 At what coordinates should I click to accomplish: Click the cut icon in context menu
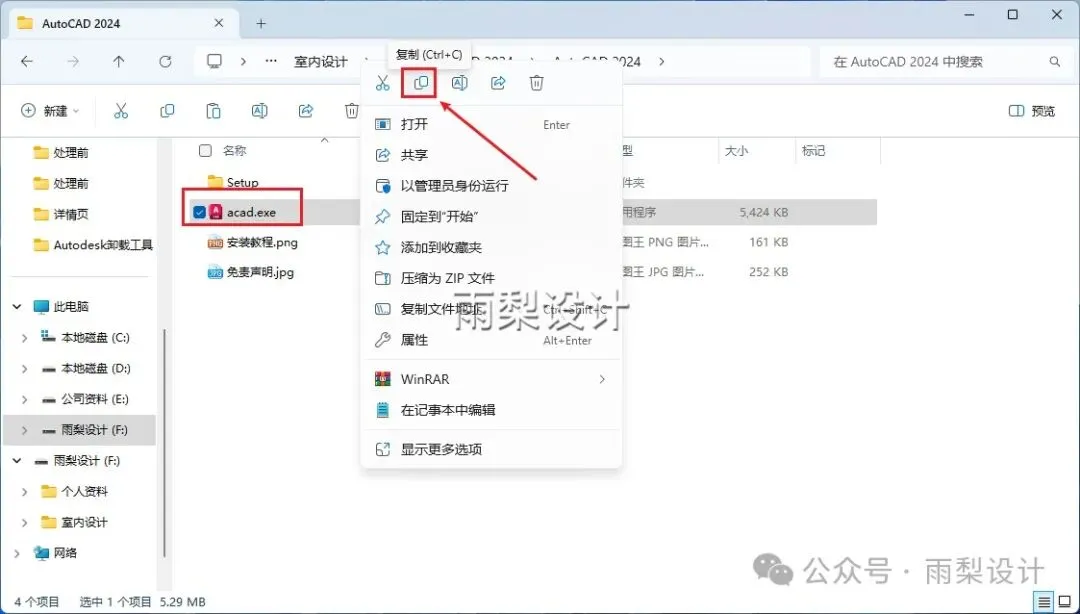(x=382, y=83)
